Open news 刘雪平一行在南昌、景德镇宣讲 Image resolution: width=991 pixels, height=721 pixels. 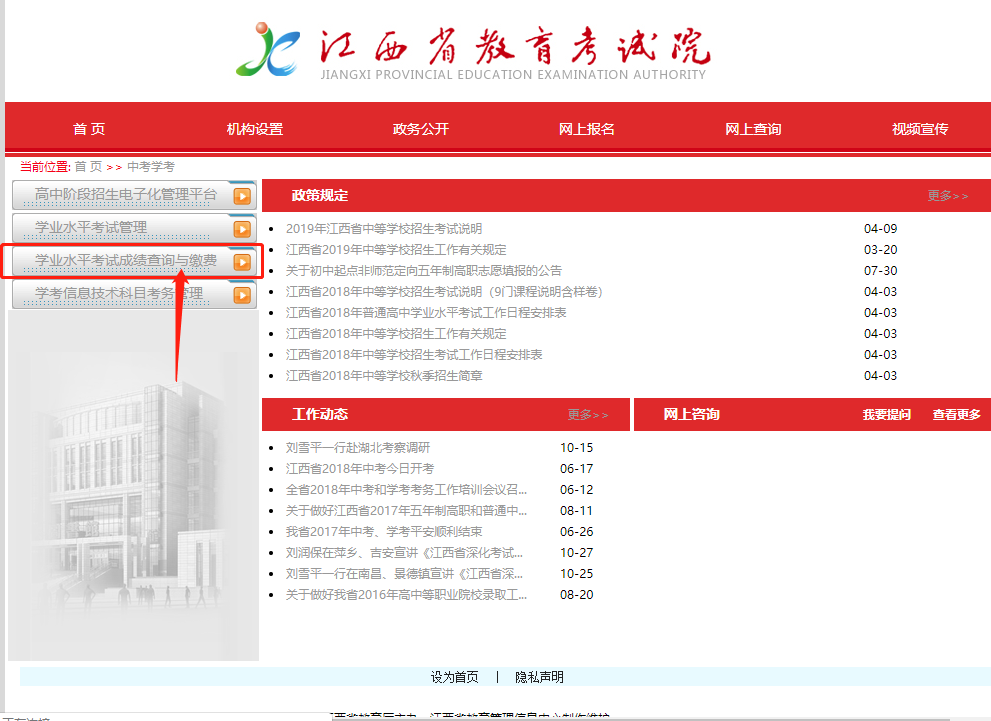[x=404, y=574]
